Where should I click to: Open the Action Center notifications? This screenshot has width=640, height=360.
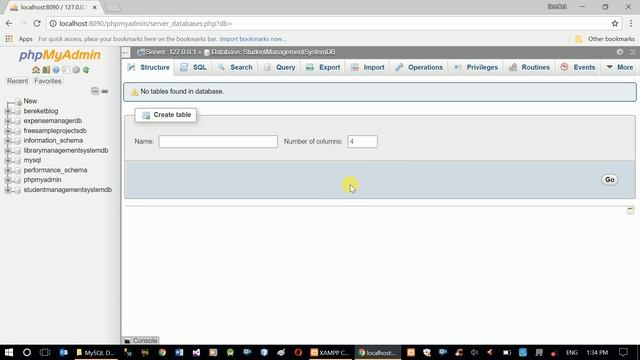623,352
